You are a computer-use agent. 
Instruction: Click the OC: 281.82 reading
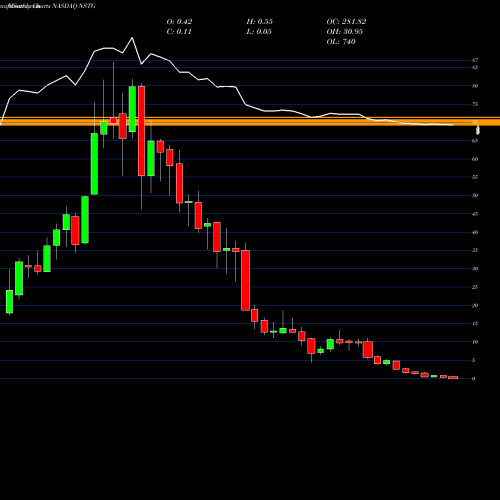point(346,22)
